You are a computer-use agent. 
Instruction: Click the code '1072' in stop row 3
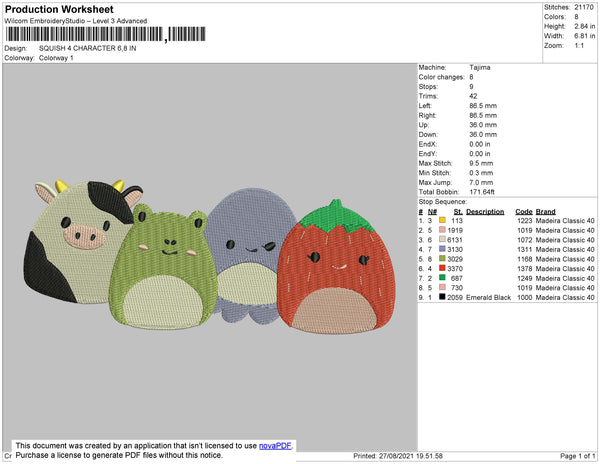point(525,240)
